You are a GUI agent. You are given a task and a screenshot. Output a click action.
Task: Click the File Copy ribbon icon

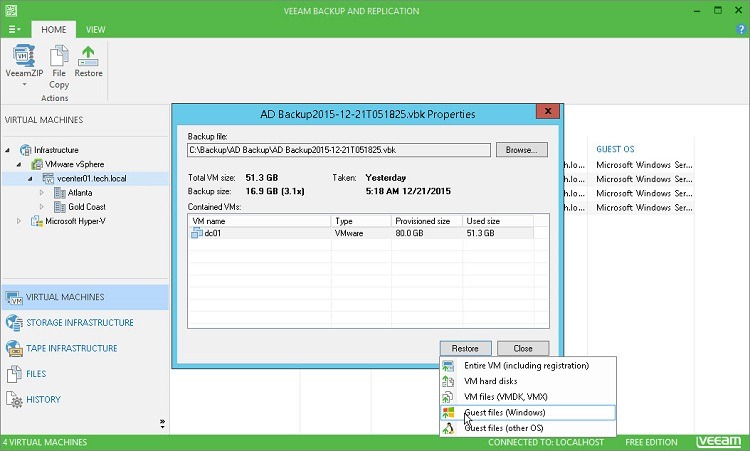click(x=59, y=55)
